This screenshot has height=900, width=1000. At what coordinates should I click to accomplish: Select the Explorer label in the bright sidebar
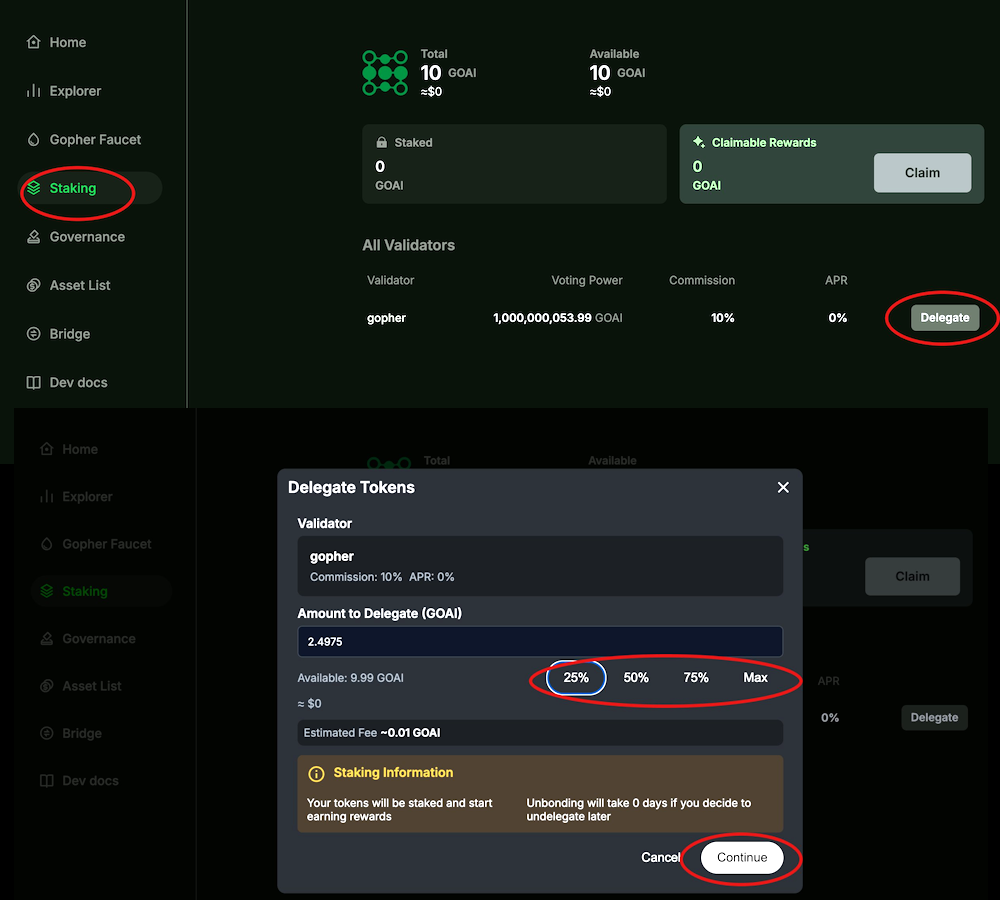point(75,91)
